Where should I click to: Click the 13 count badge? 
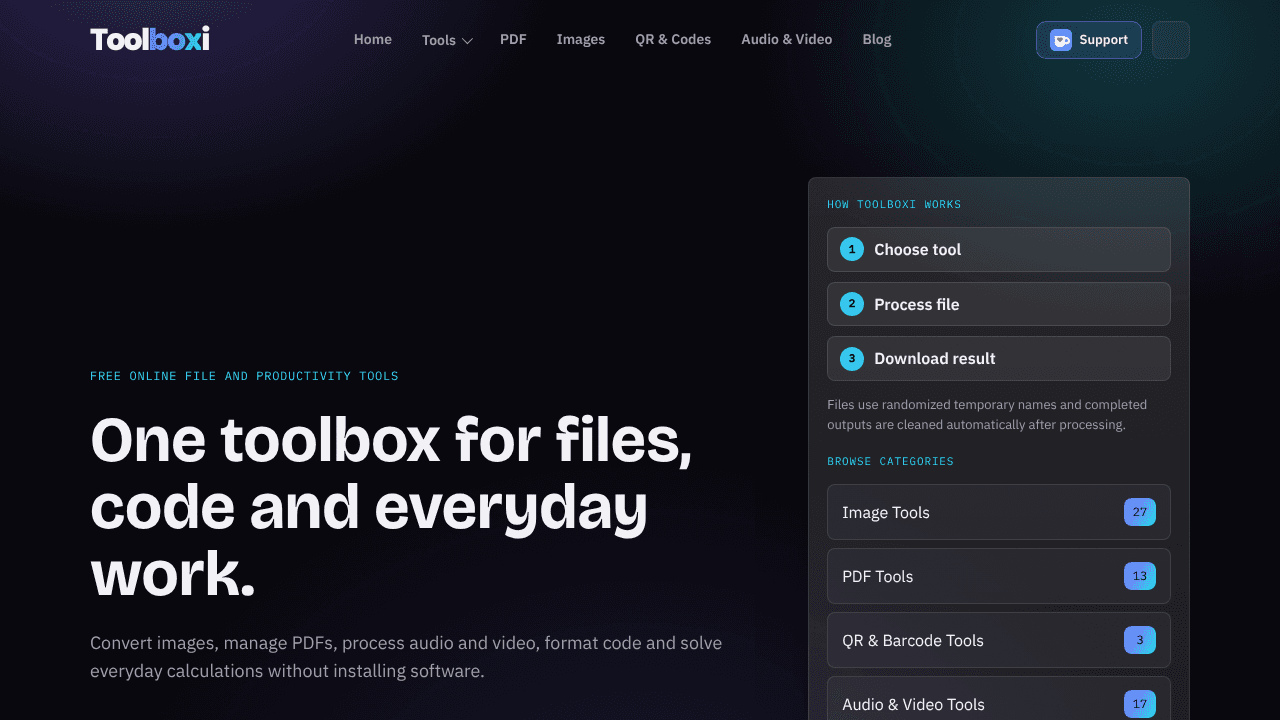pyautogui.click(x=1140, y=576)
